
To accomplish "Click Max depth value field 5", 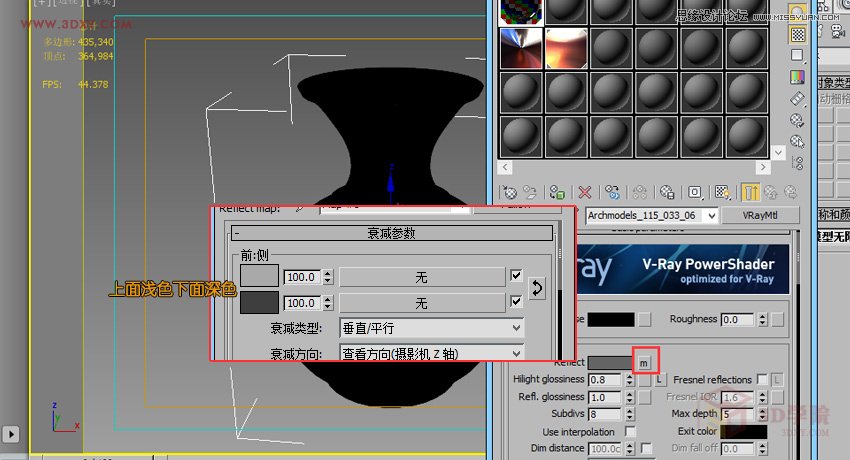I will pos(738,414).
